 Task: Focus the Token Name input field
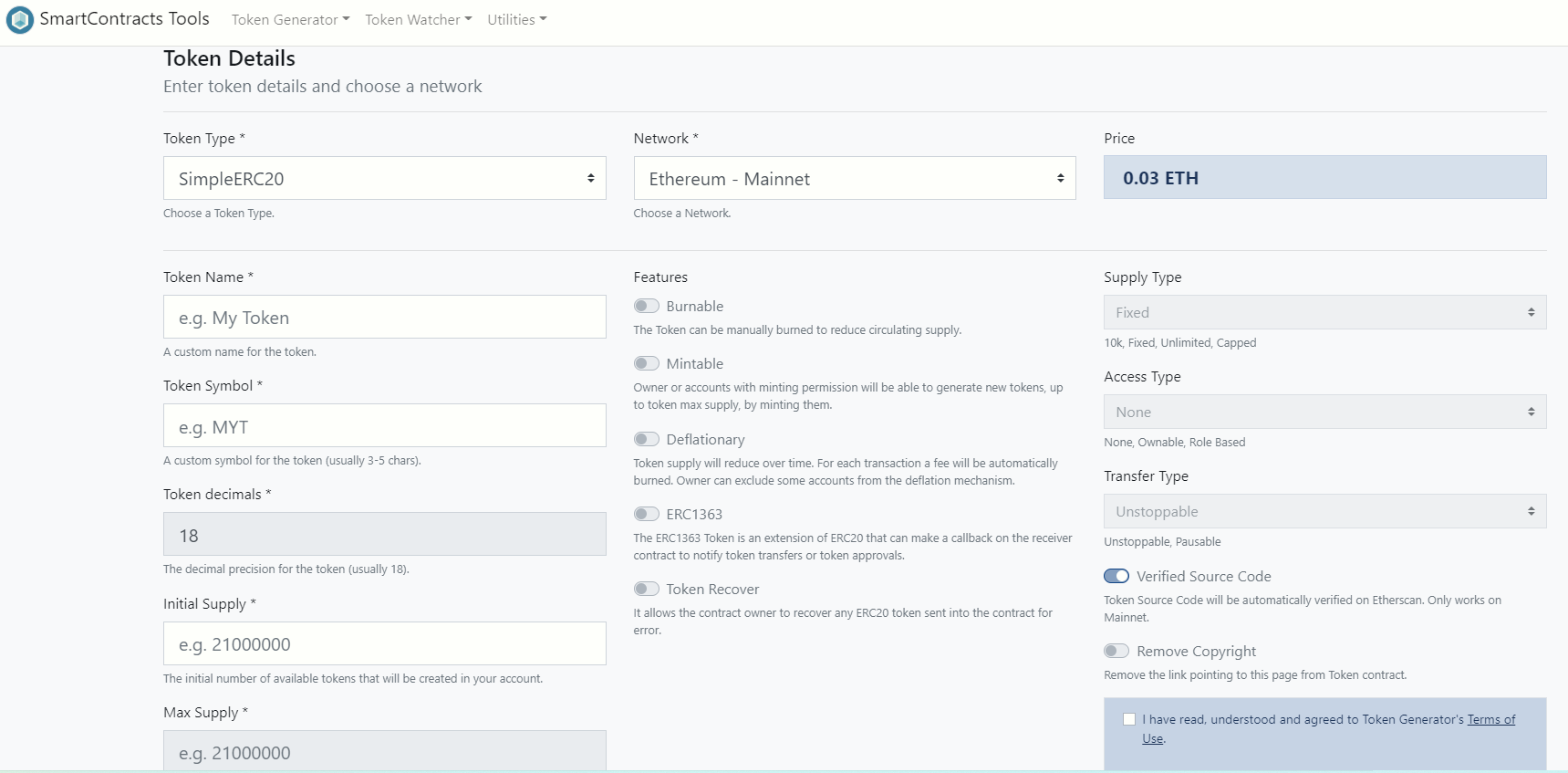coord(384,317)
